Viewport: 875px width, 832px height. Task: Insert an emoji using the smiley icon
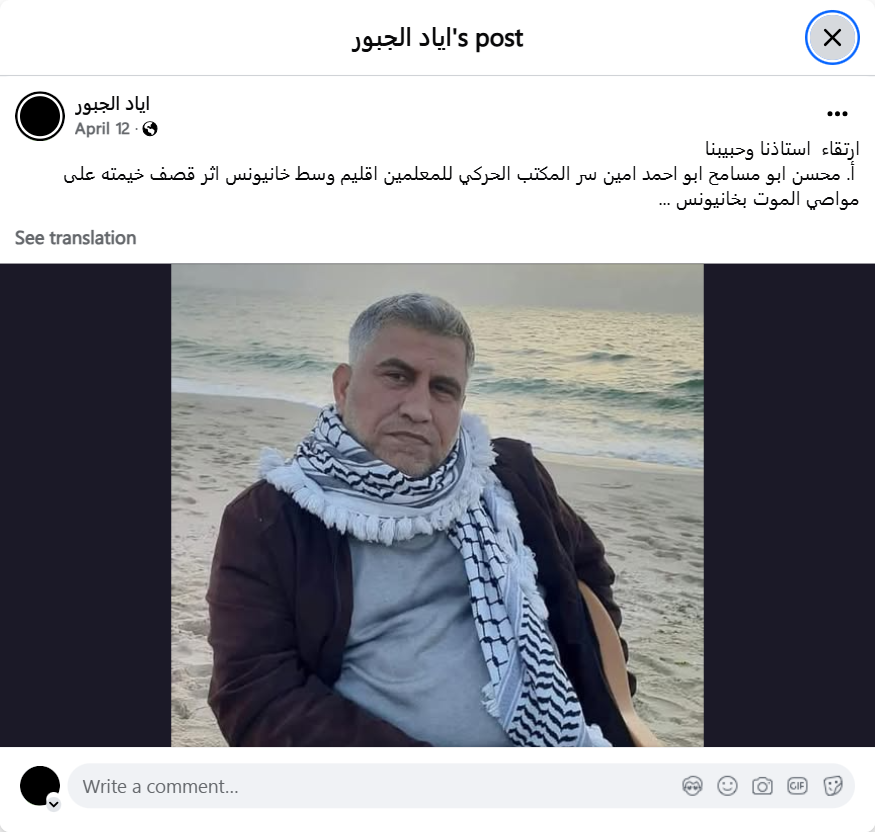click(x=727, y=786)
